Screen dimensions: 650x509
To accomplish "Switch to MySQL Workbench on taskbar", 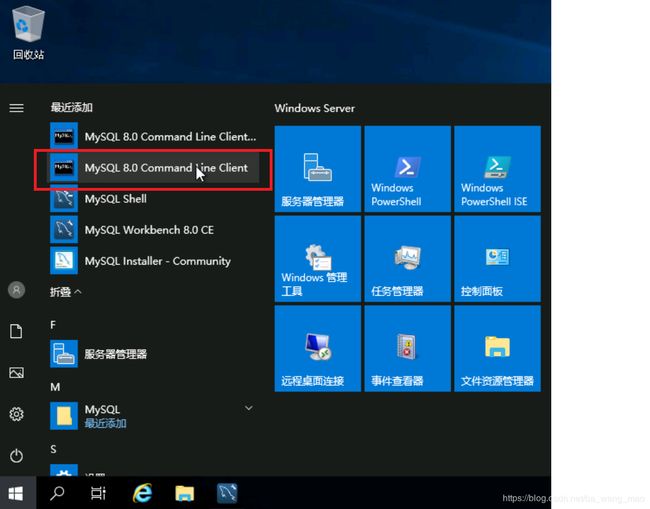I will (227, 493).
